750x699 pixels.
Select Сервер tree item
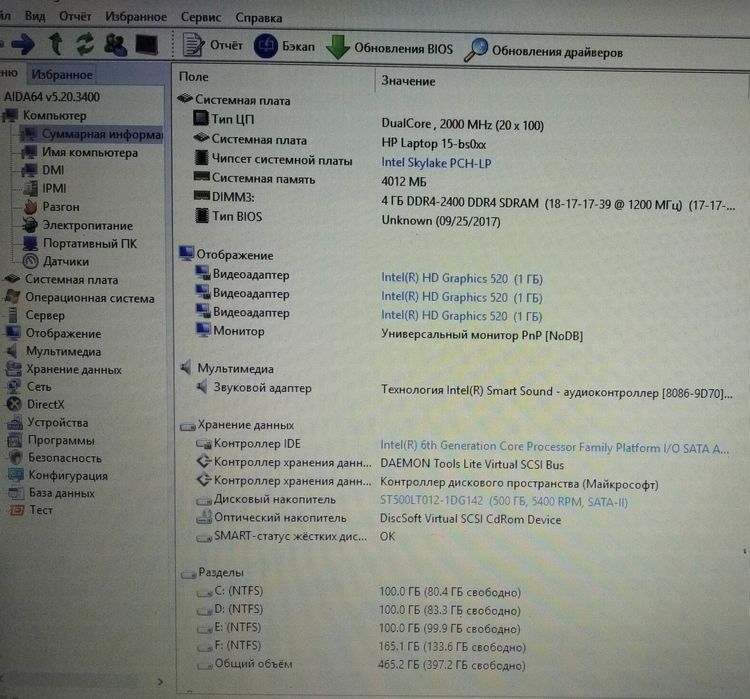pyautogui.click(x=35, y=315)
